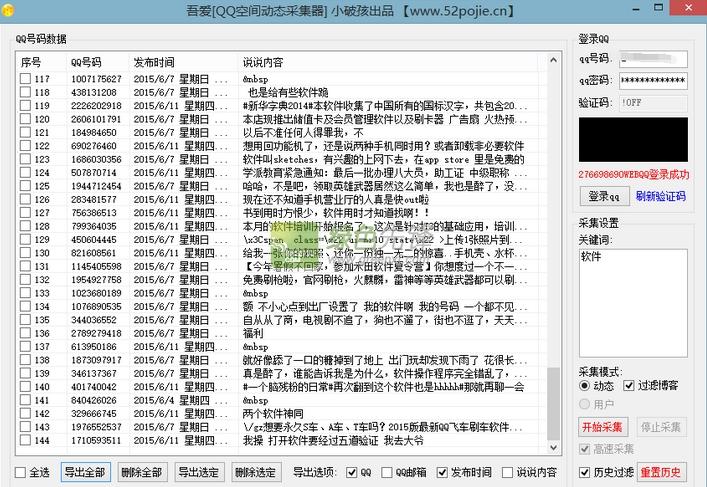Select the 动态 collection mode radio

tap(584, 386)
